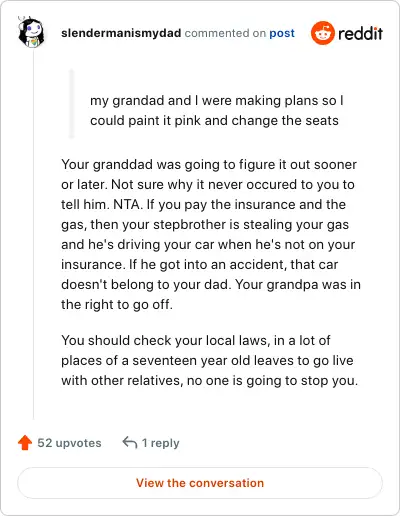Viewport: 400px width, 516px height.
Task: Open the slendermanismydad username profile
Action: click(121, 33)
